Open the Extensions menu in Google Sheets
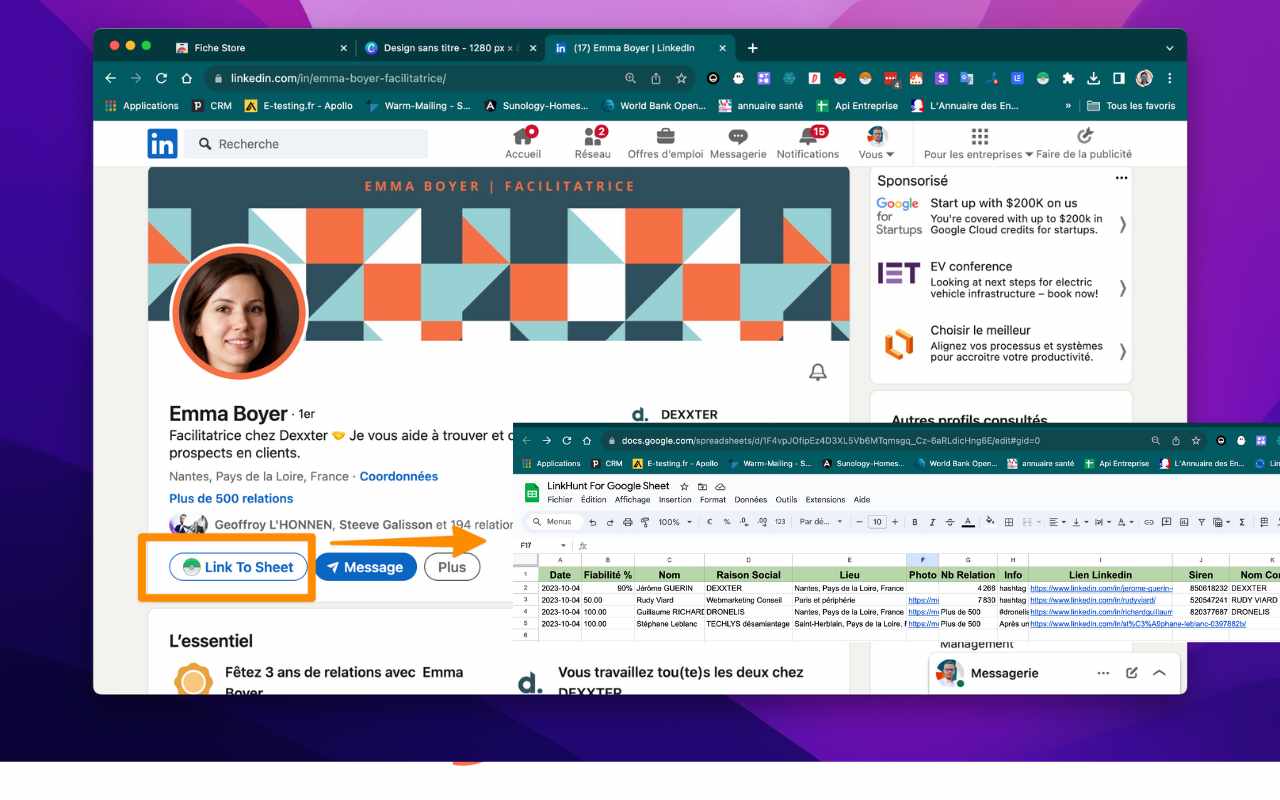The width and height of the screenshot is (1280, 800). click(x=825, y=499)
